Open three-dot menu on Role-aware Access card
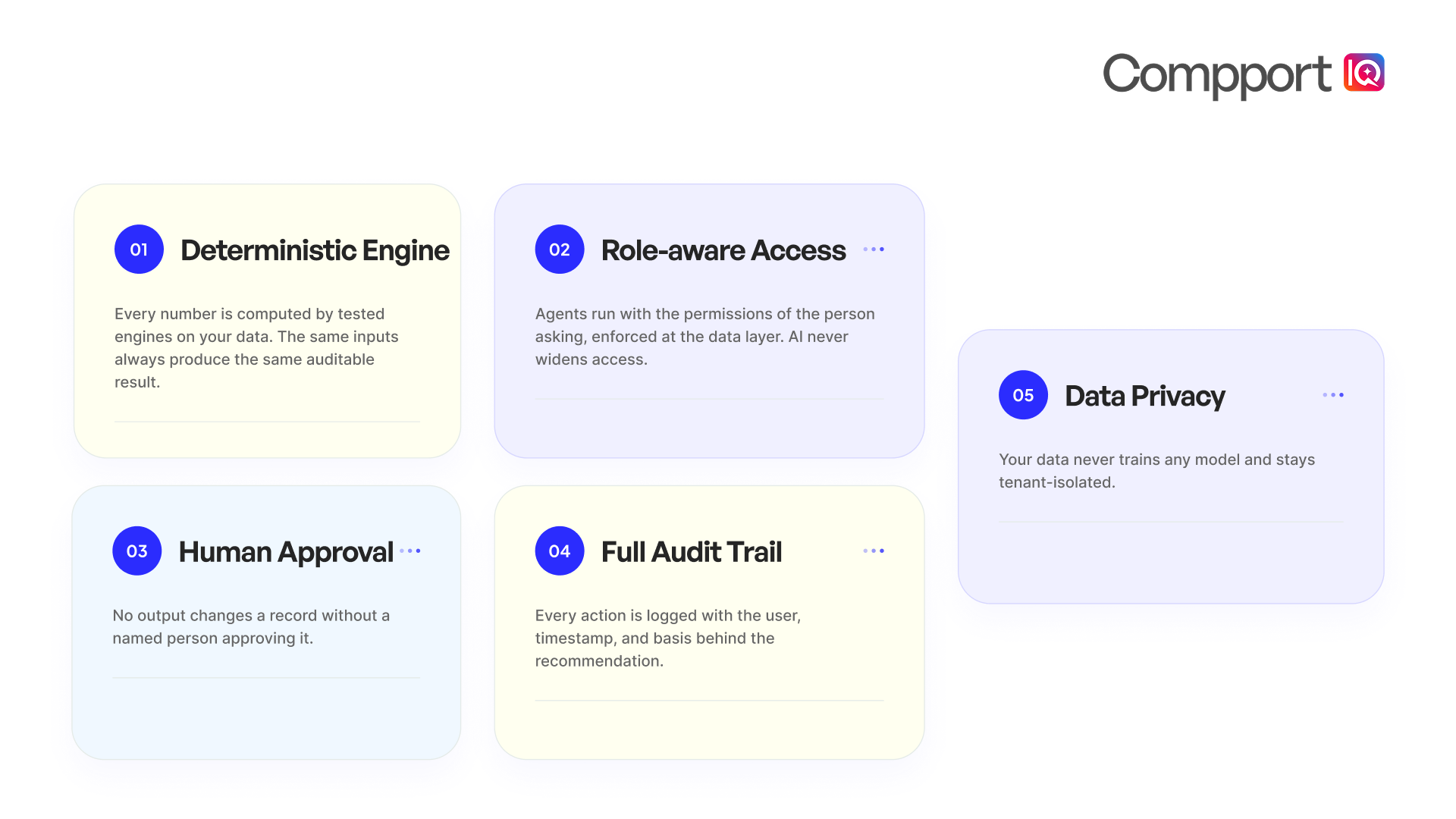Screen dimensions: 1456x819 874,249
